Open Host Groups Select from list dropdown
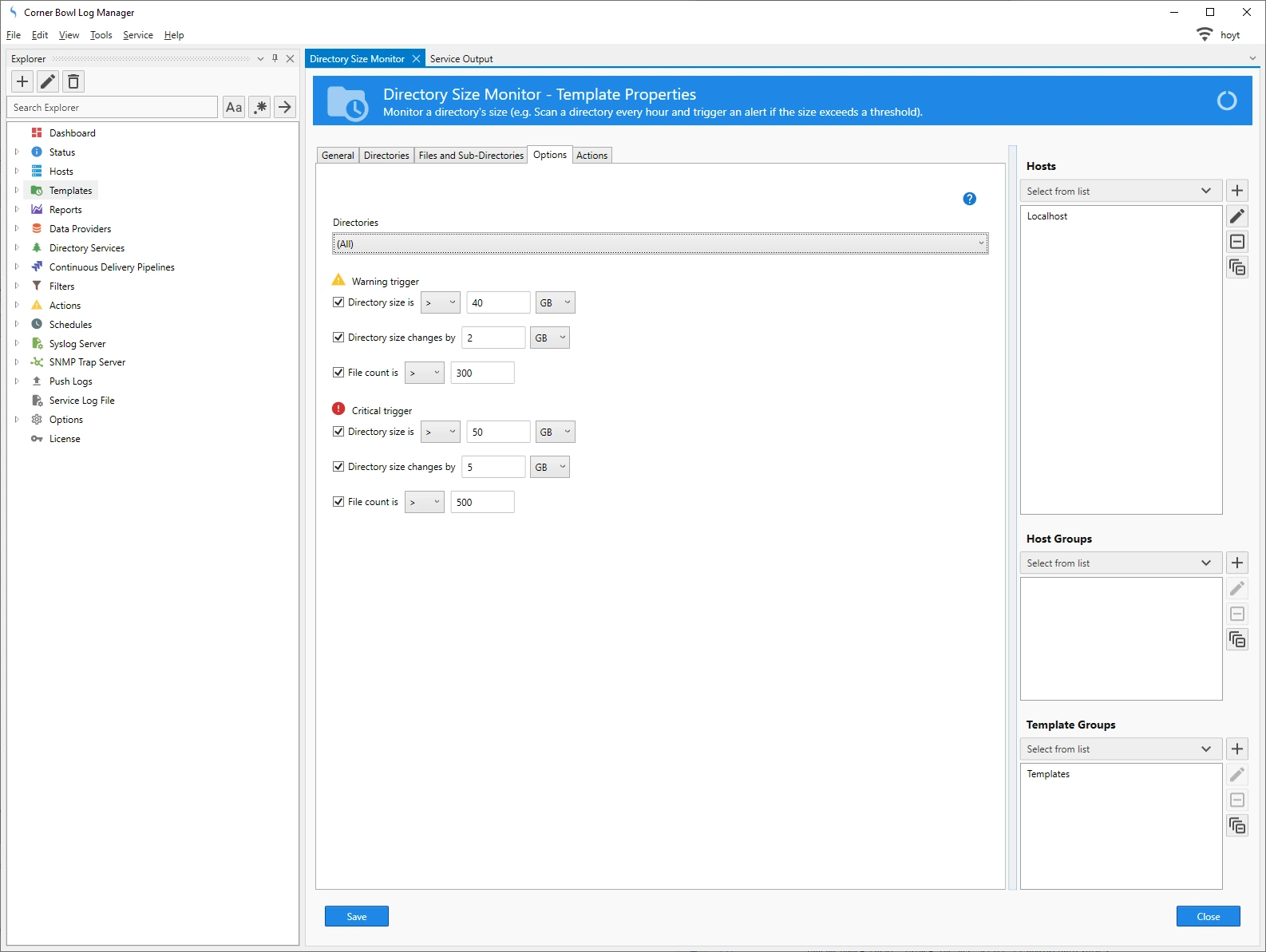The image size is (1266, 952). tap(1120, 563)
